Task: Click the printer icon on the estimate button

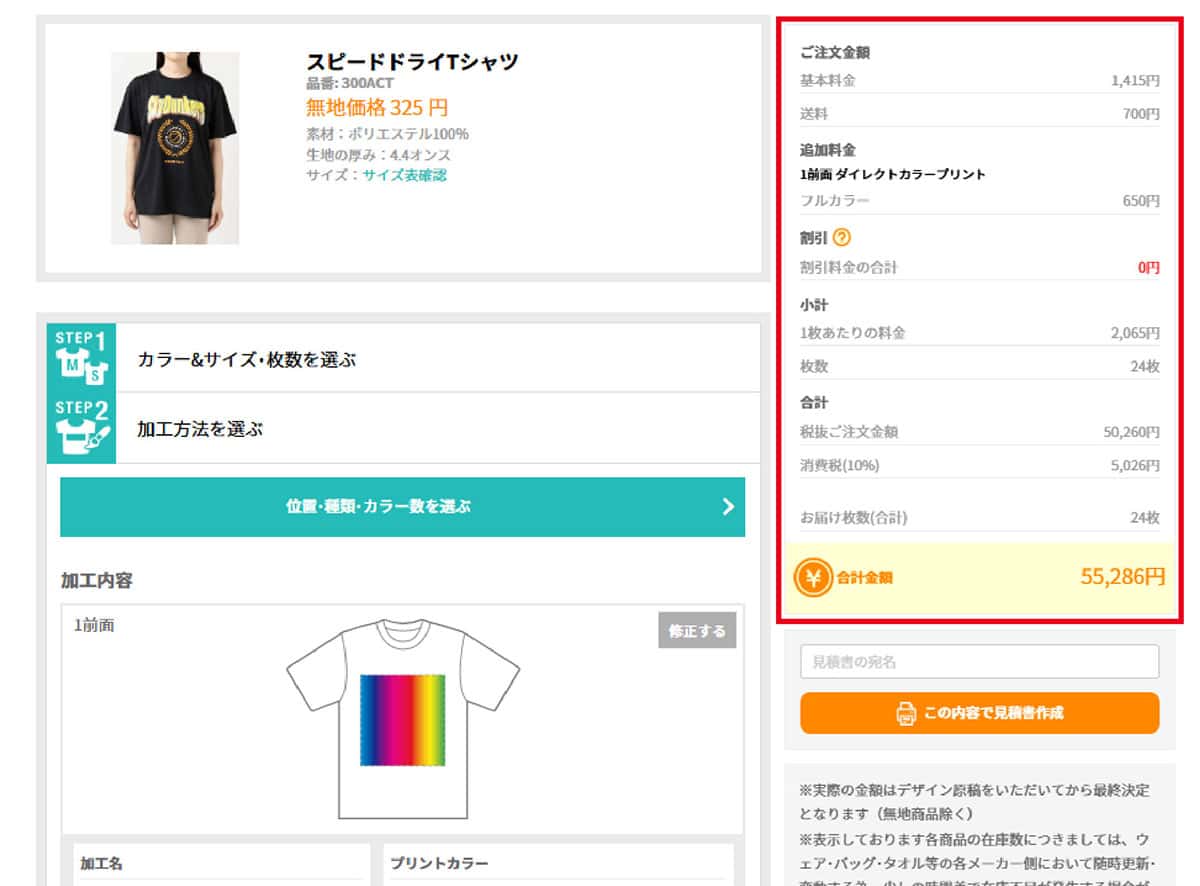Action: click(x=908, y=713)
